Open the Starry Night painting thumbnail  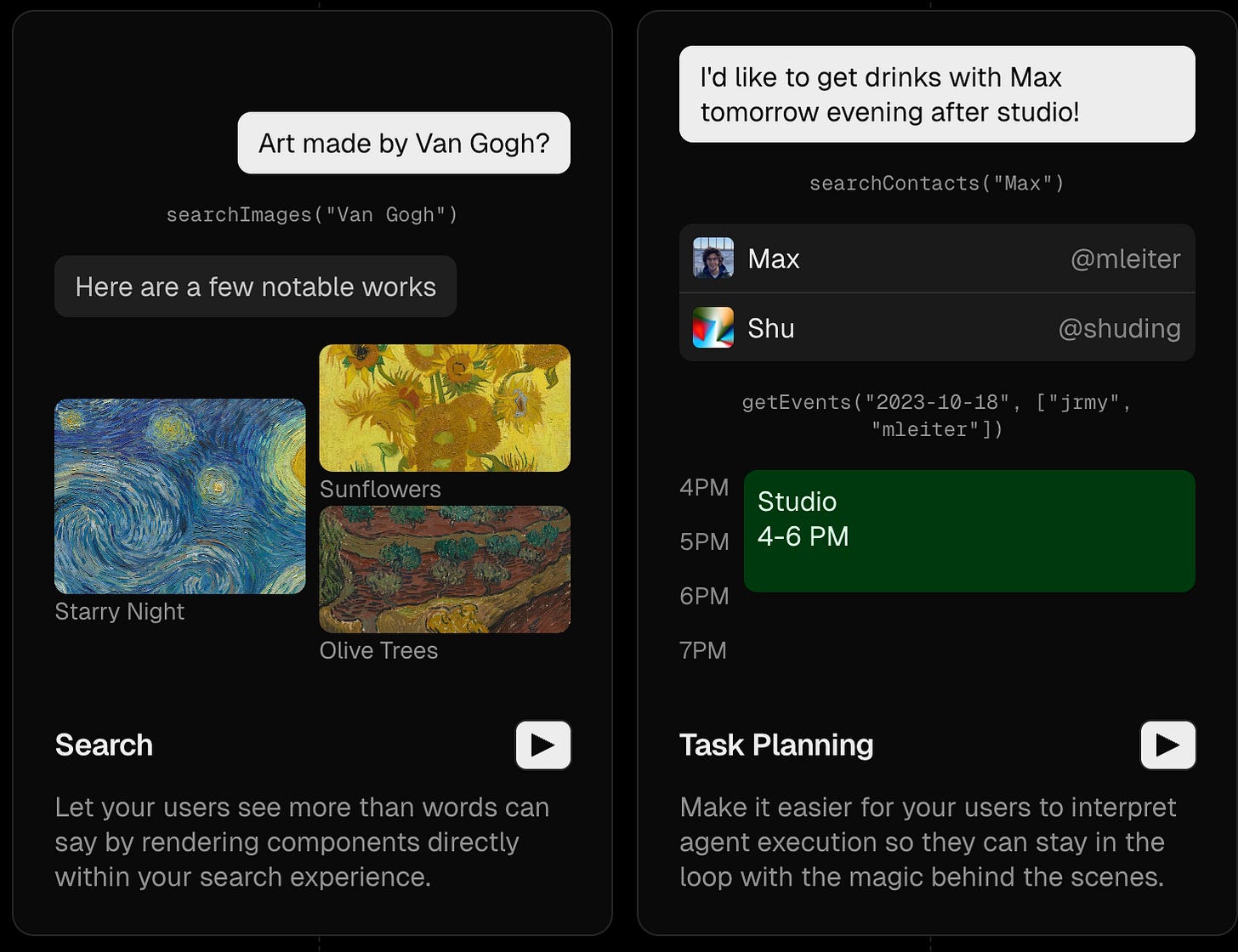(180, 496)
